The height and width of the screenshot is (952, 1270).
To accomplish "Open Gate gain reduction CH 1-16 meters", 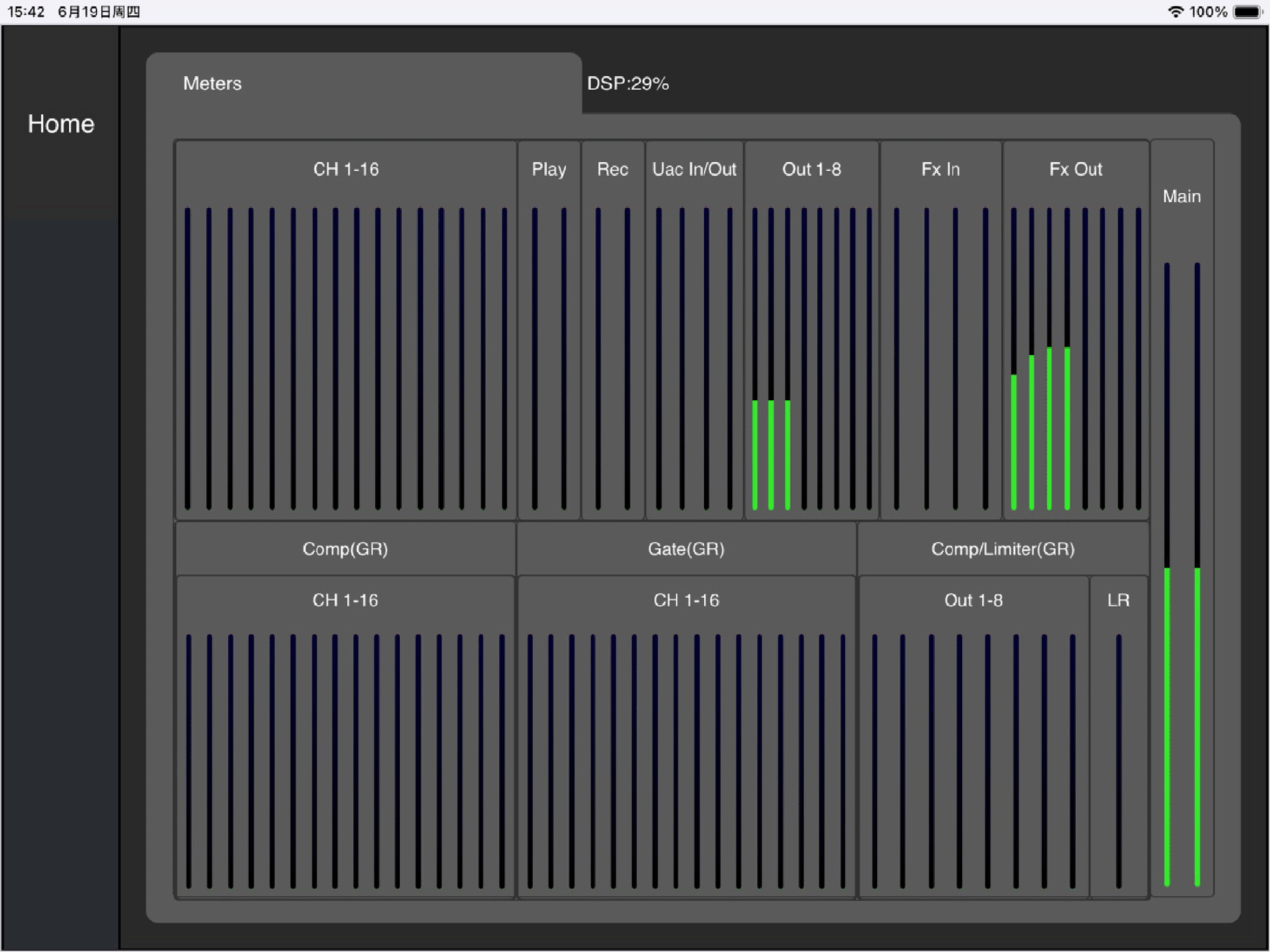I will pos(686,737).
